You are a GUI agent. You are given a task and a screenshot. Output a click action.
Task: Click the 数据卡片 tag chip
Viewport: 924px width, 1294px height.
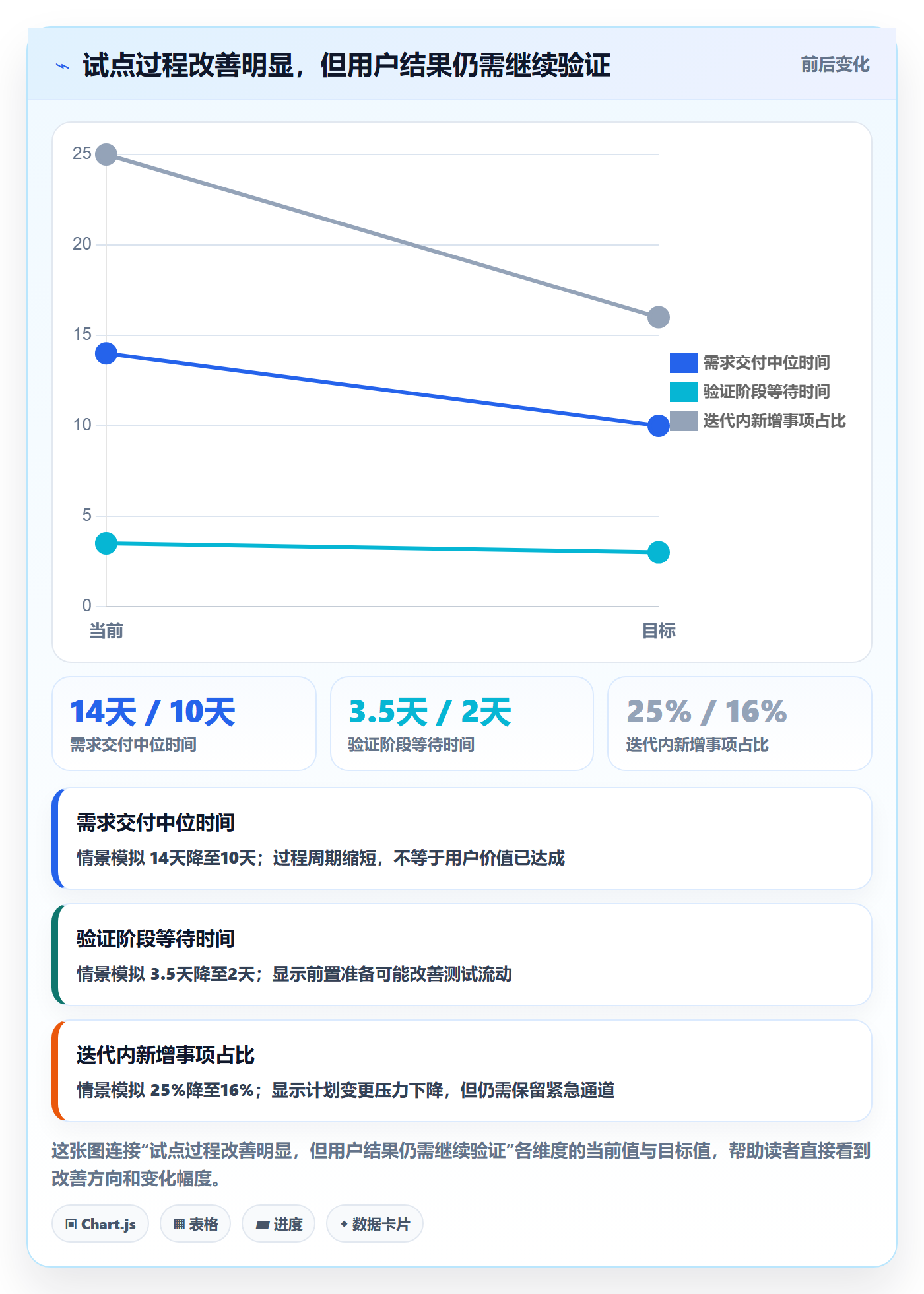[x=375, y=1224]
